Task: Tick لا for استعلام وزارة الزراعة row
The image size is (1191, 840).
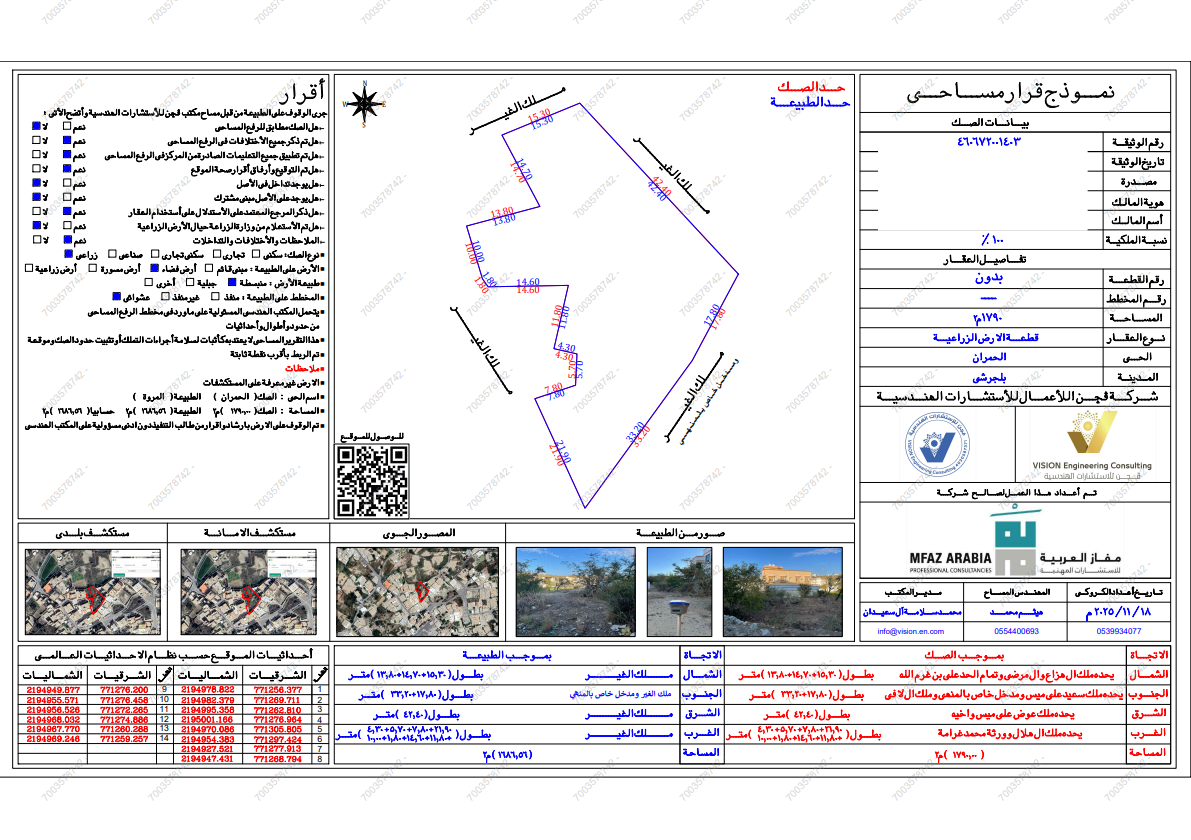Action: [x=36, y=226]
